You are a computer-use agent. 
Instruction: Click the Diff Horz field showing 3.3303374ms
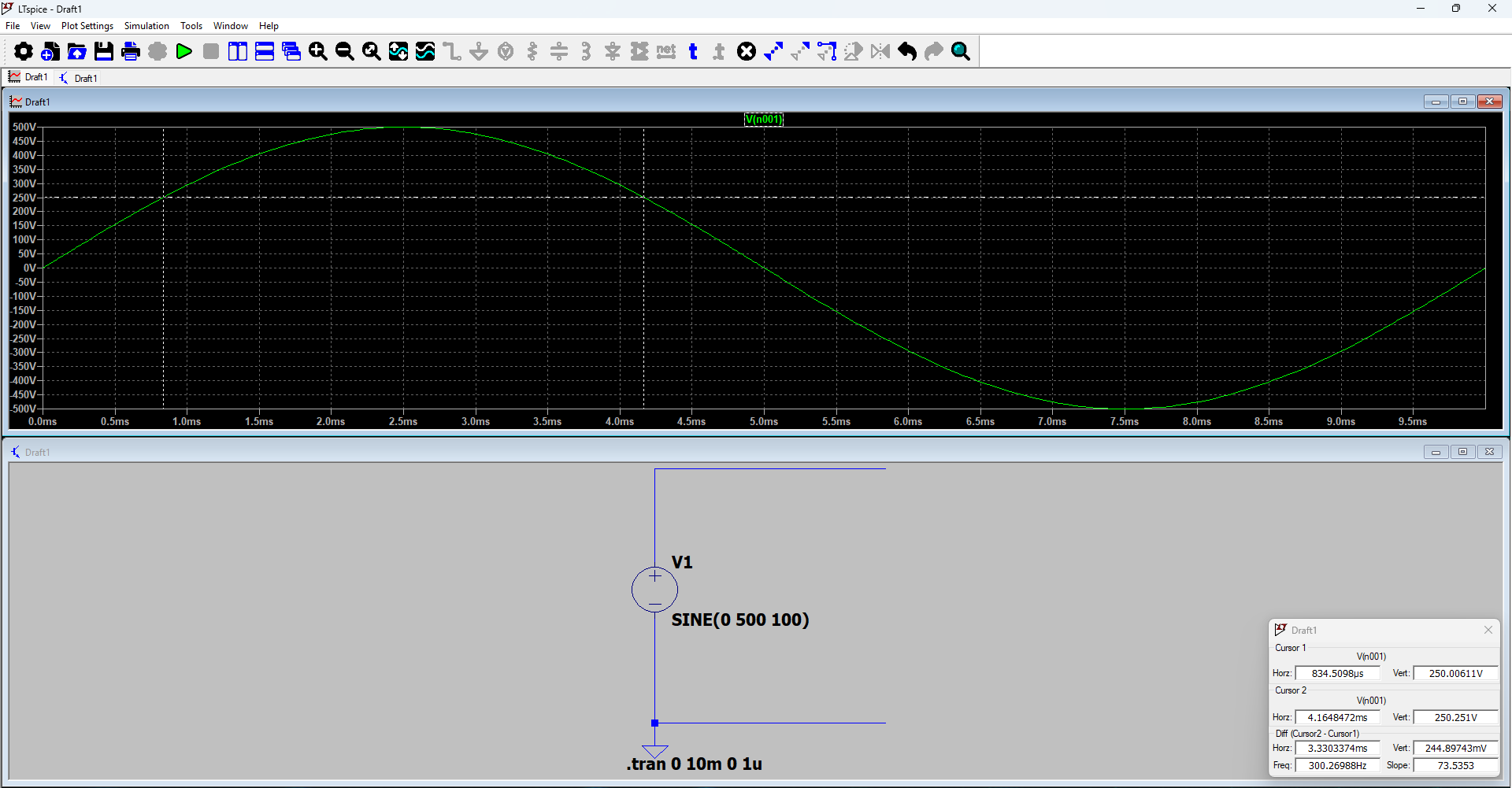[x=1337, y=748]
